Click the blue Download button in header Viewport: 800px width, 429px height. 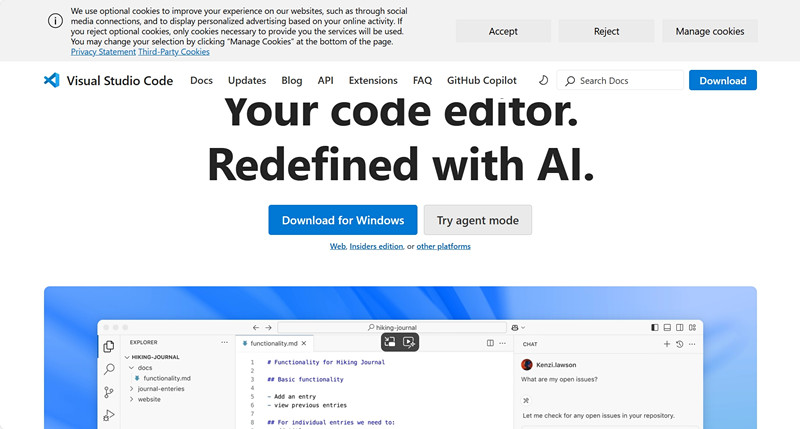(722, 80)
